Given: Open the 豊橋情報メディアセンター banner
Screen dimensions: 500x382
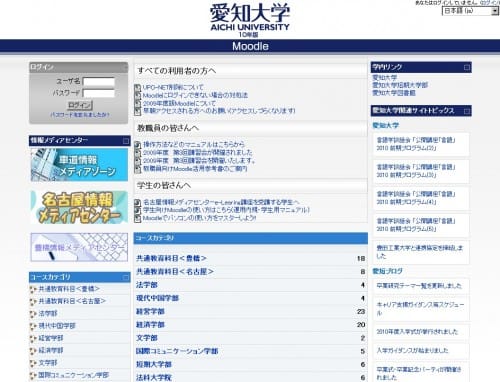Looking at the screenshot, I should (x=79, y=247).
